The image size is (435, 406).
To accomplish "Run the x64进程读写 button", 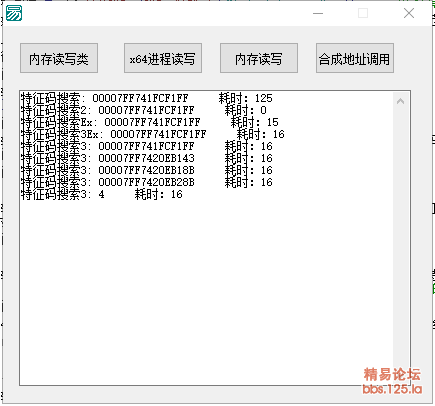I will coord(163,58).
